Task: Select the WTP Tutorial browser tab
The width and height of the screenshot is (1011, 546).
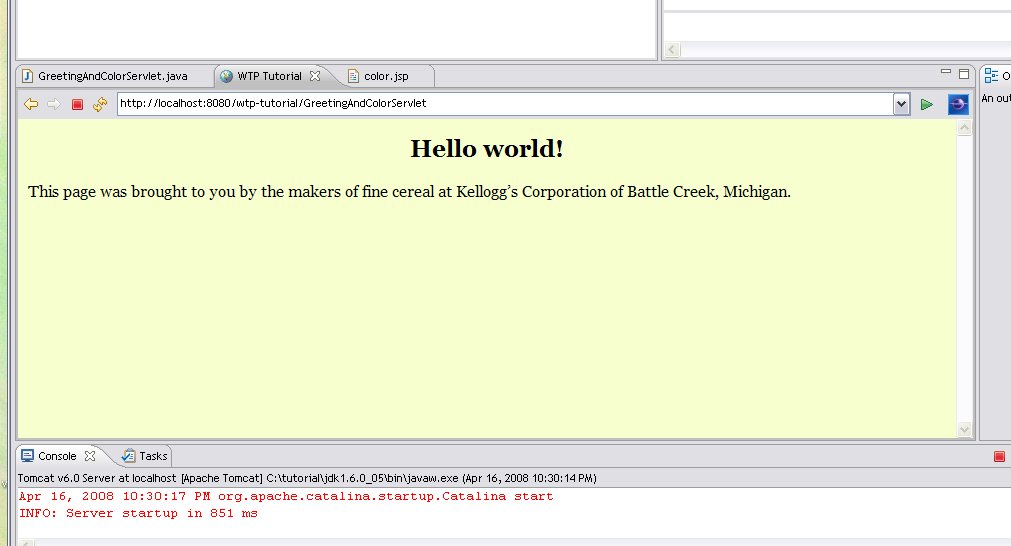Action: point(270,76)
